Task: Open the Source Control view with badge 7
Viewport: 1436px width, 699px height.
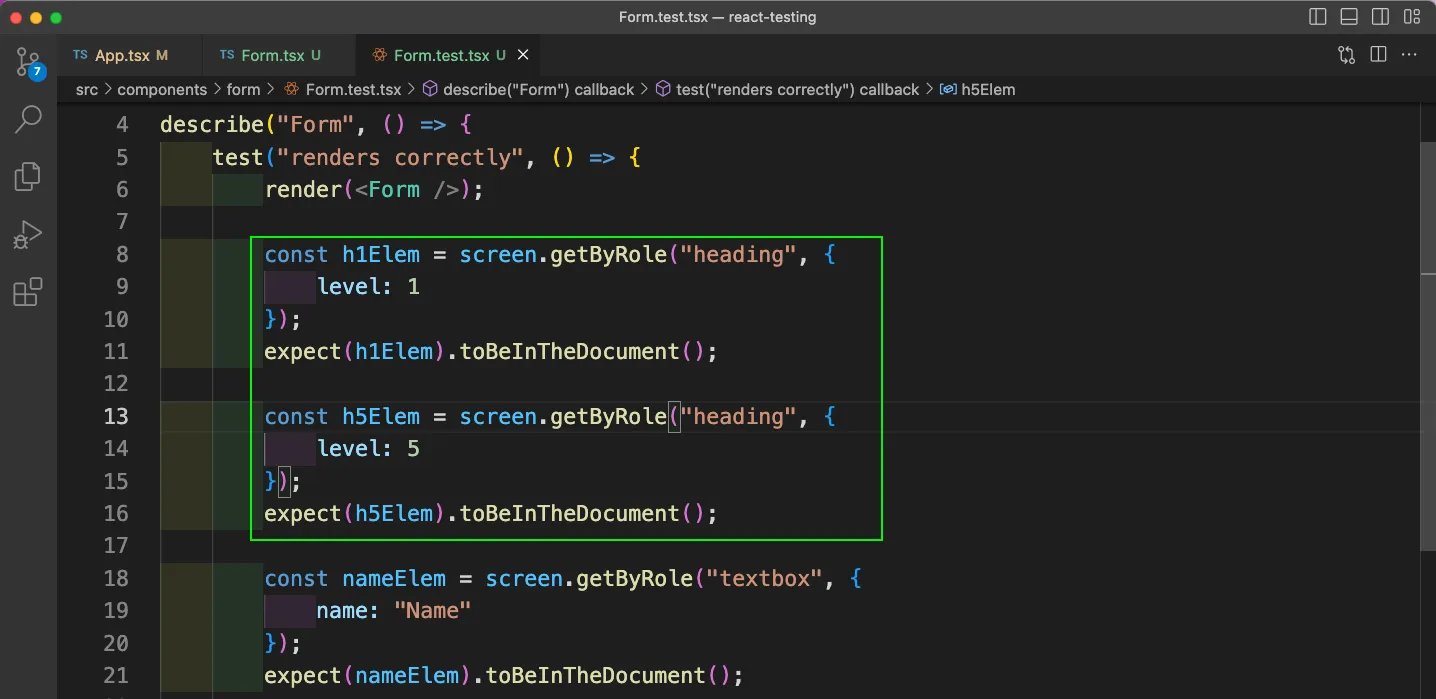Action: (28, 62)
